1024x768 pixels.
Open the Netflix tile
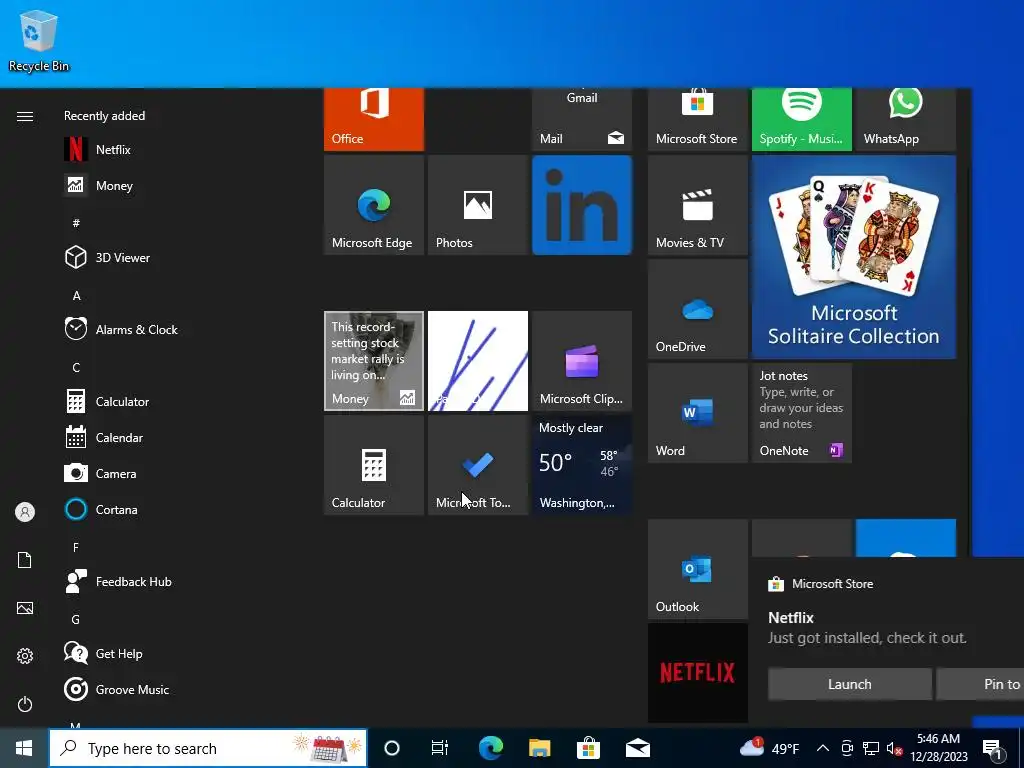(697, 673)
